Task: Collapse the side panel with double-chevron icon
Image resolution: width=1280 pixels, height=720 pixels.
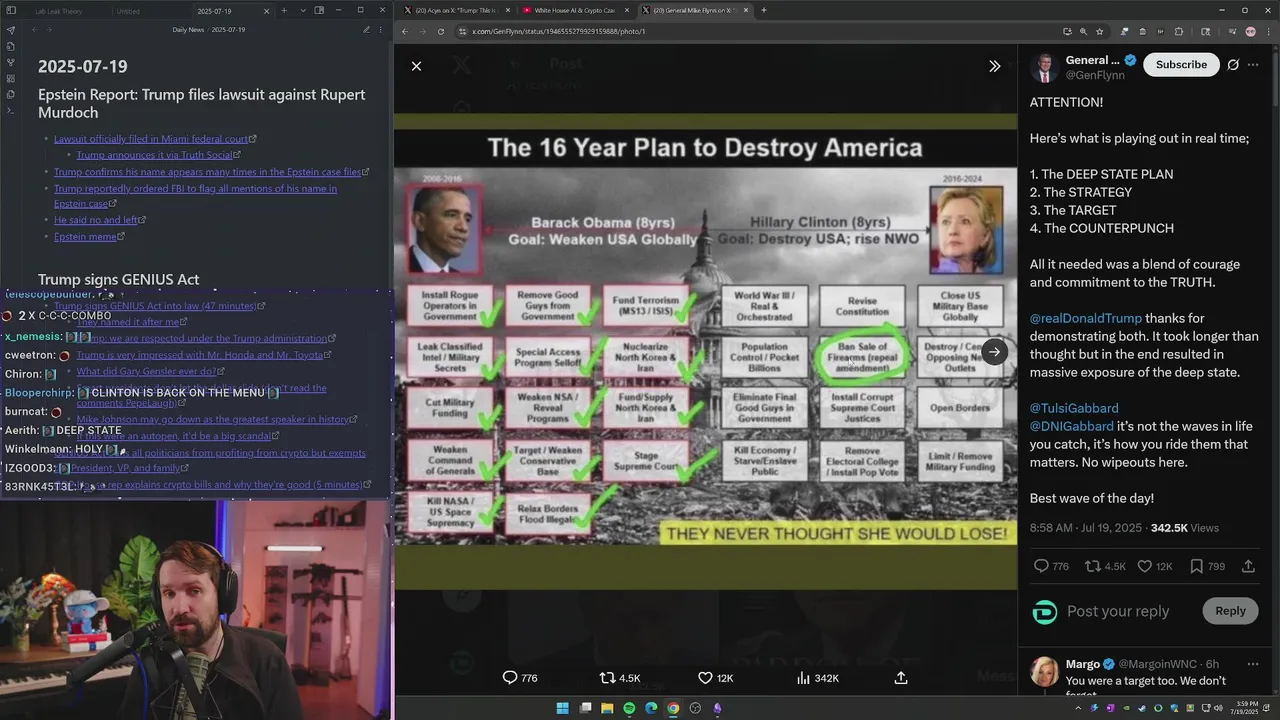Action: (994, 66)
